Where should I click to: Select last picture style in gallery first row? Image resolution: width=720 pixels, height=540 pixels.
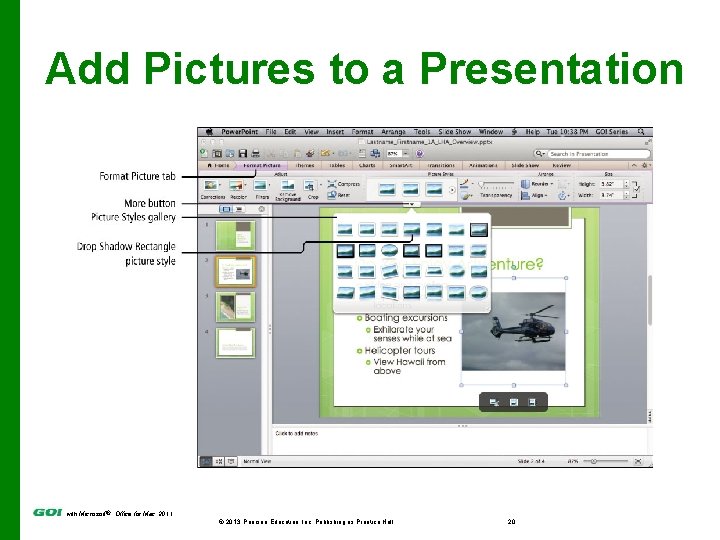478,229
